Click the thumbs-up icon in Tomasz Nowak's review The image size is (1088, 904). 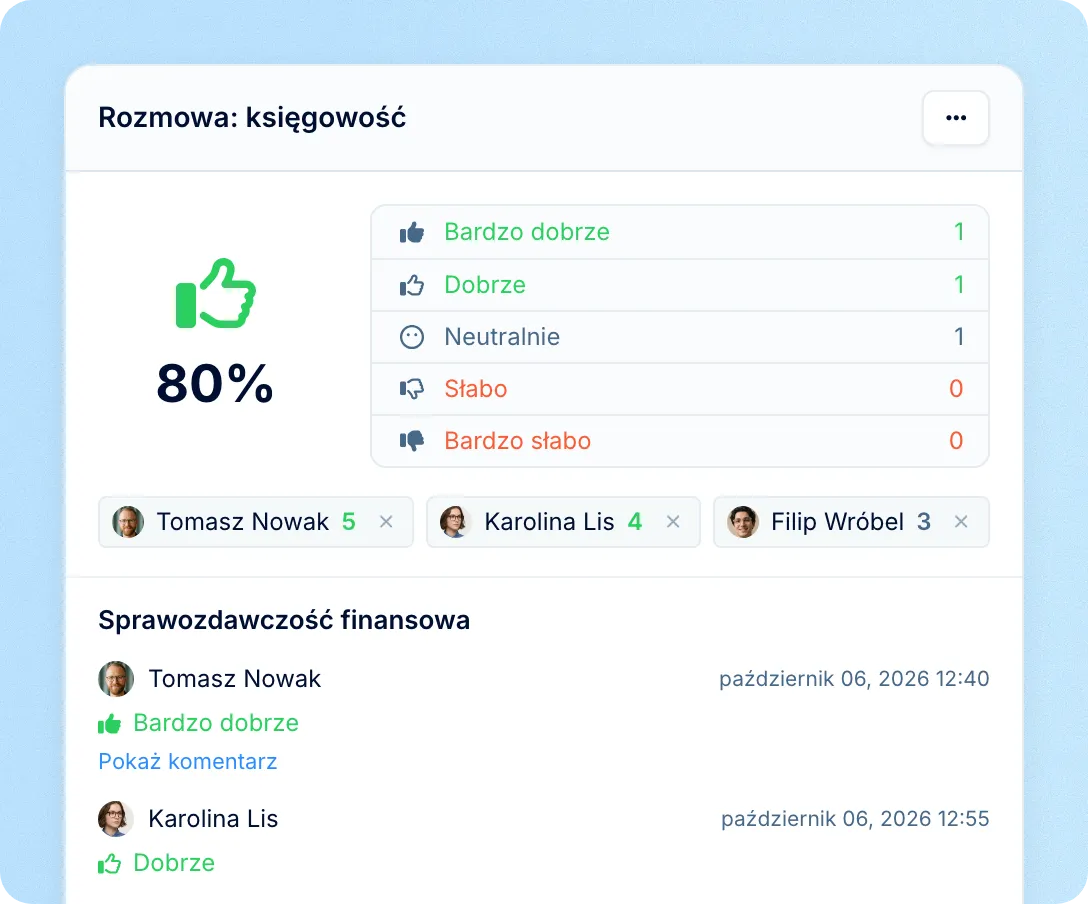110,724
